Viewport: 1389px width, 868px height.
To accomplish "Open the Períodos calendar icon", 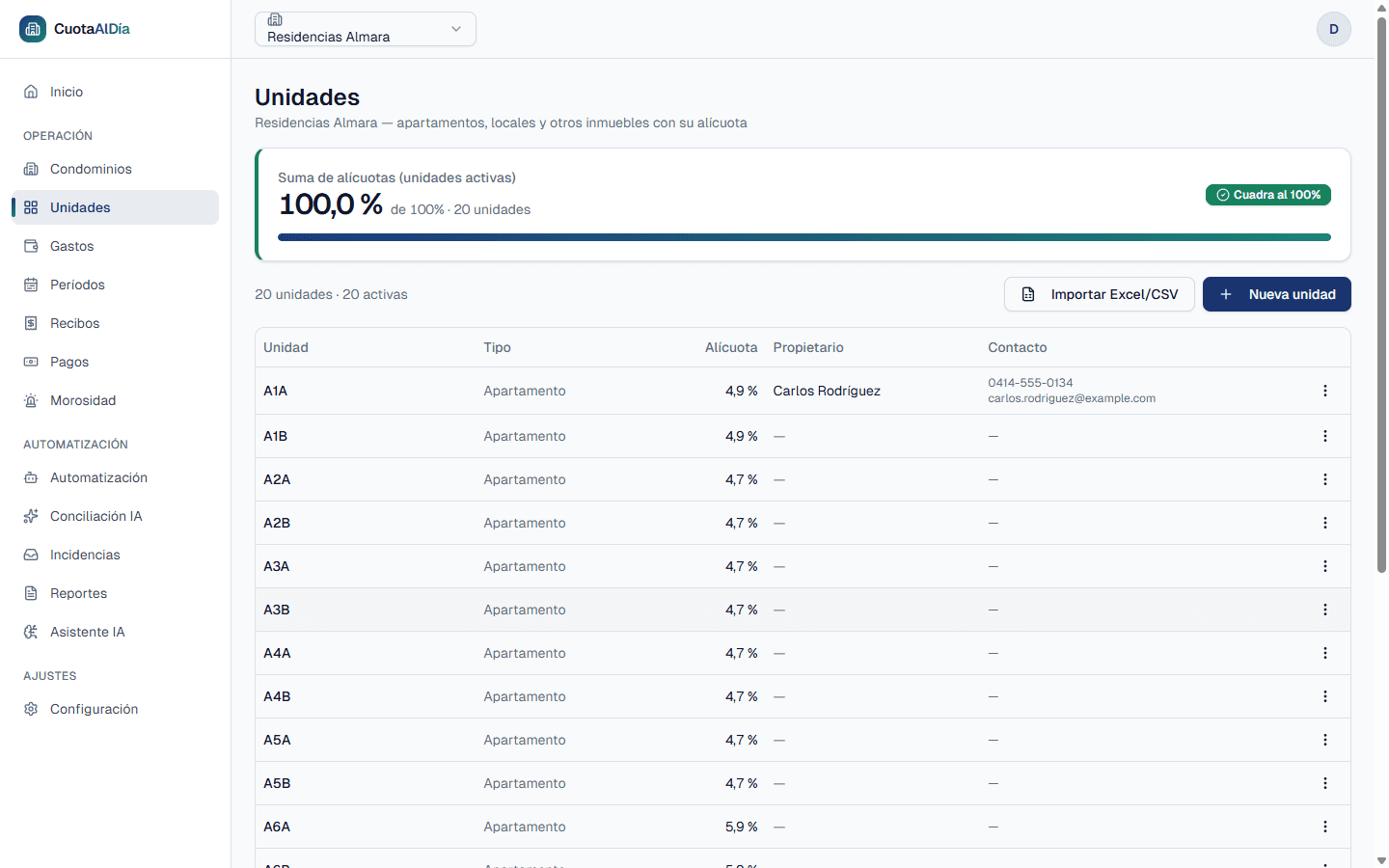I will pyautogui.click(x=31, y=285).
